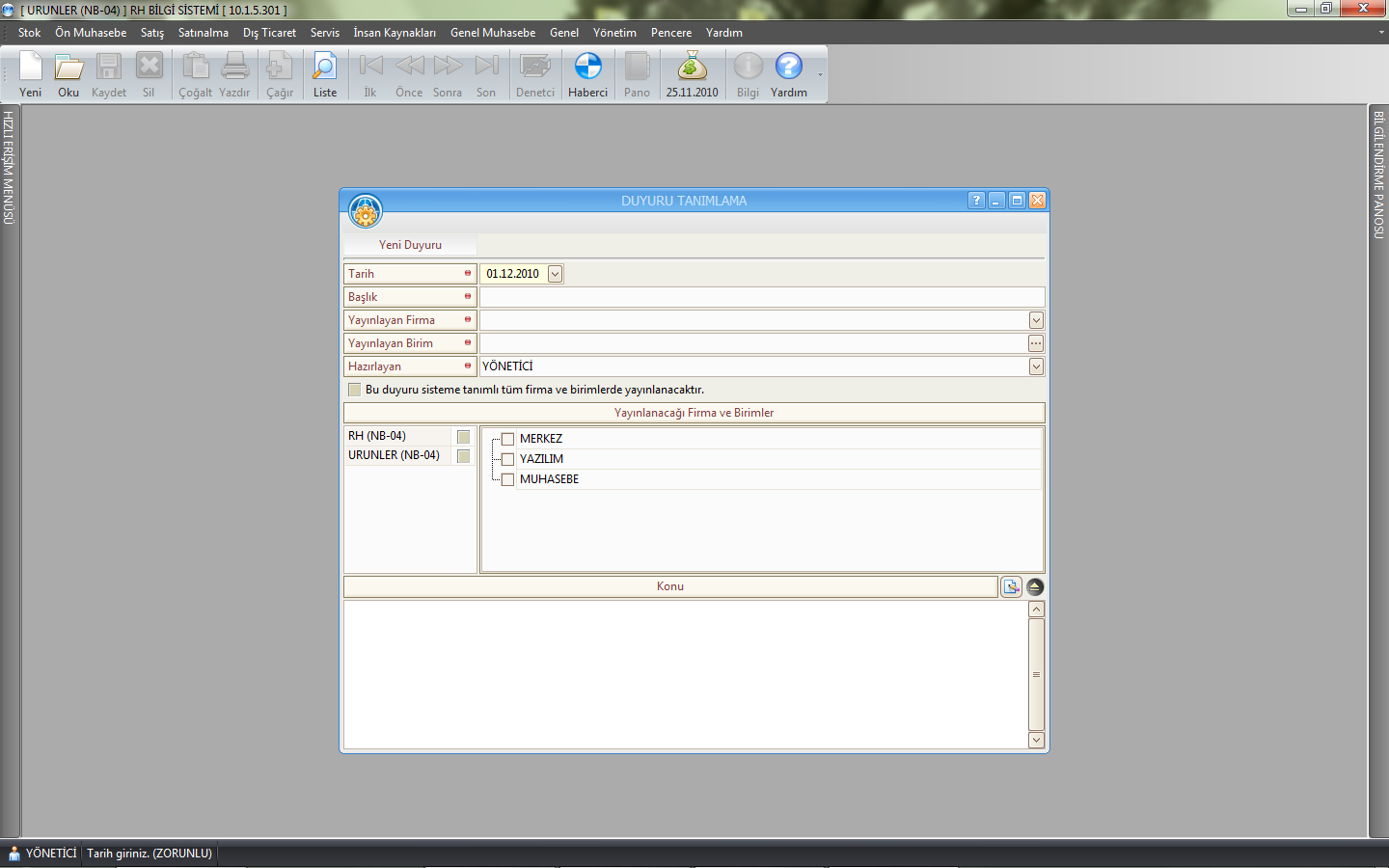Click the Yayınlayan Birim browse ellipsis button
The image size is (1389, 868).
point(1036,343)
